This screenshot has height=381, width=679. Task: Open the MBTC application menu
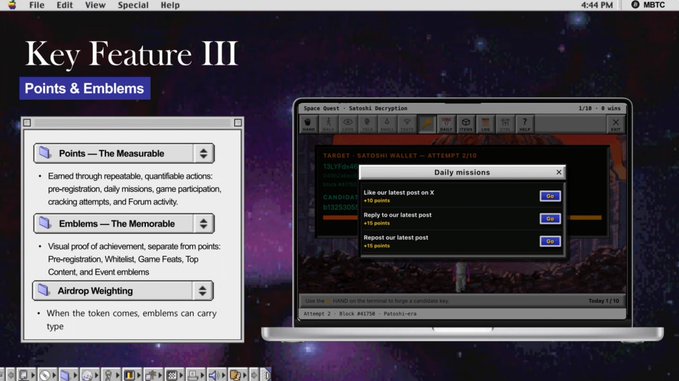point(648,5)
